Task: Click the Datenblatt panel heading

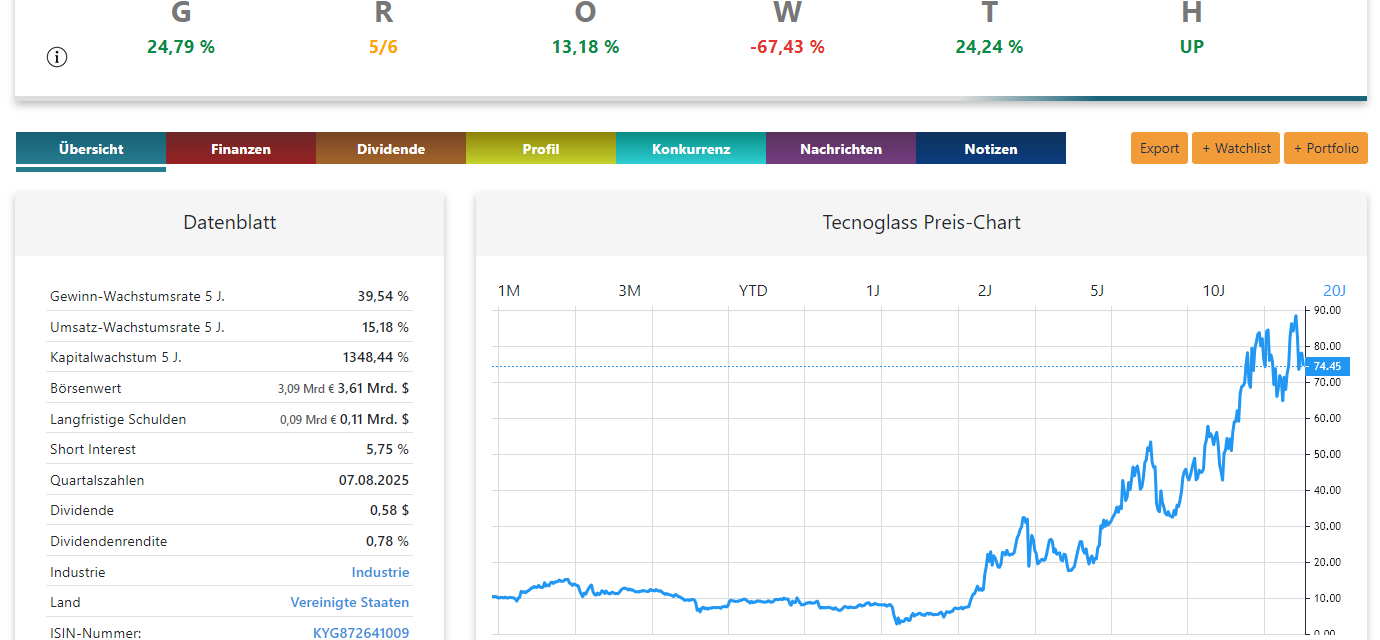Action: pos(230,223)
